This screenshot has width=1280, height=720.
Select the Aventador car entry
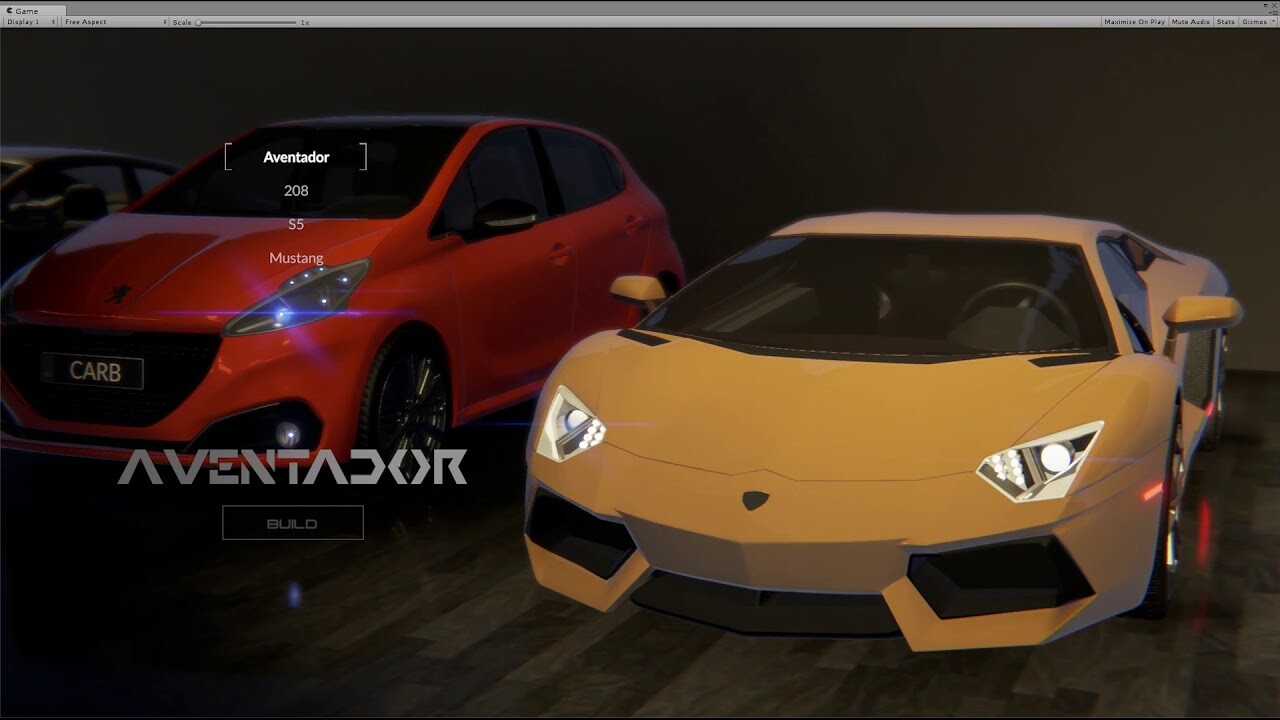point(295,157)
